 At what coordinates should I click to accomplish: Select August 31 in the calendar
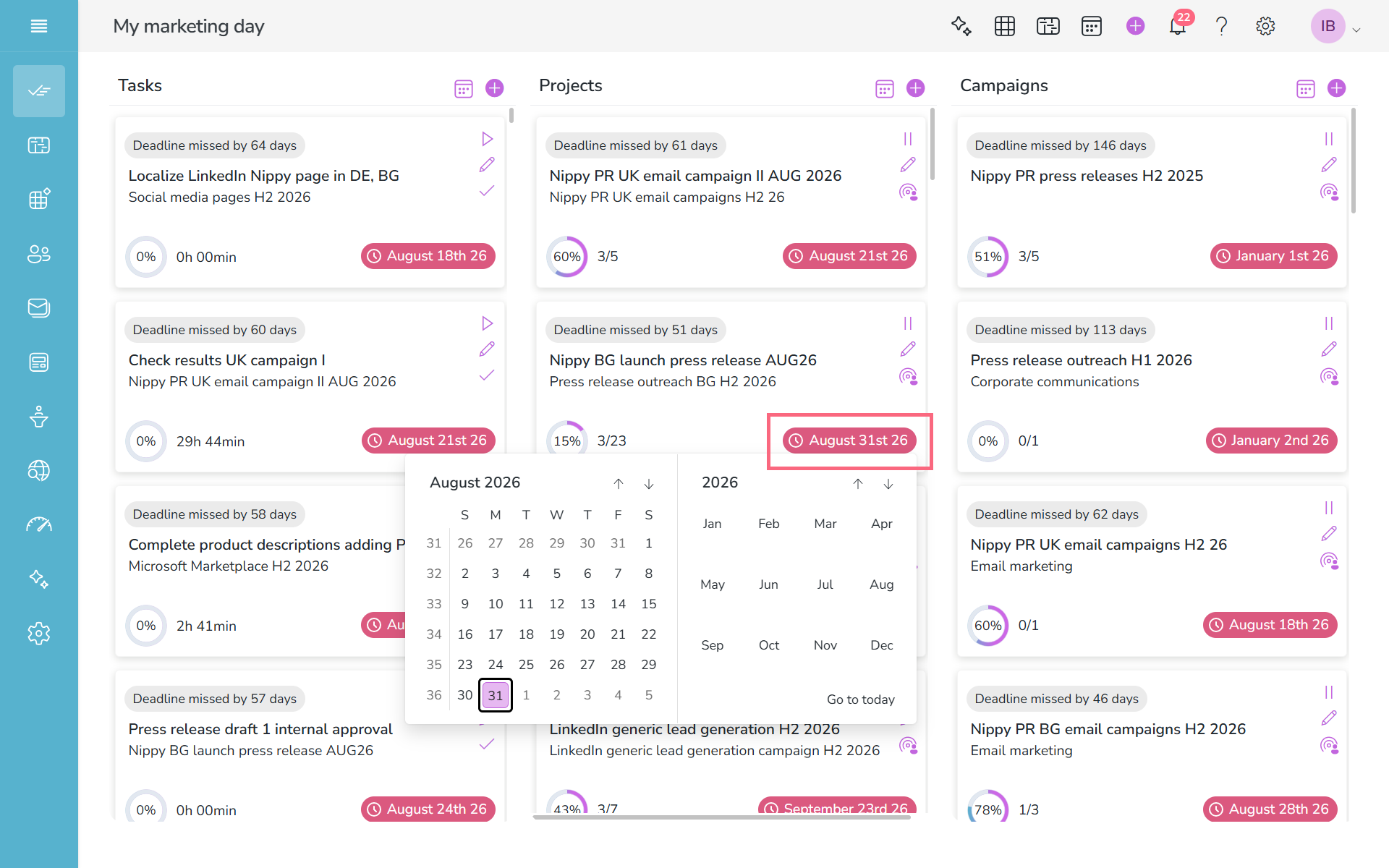[x=496, y=695]
